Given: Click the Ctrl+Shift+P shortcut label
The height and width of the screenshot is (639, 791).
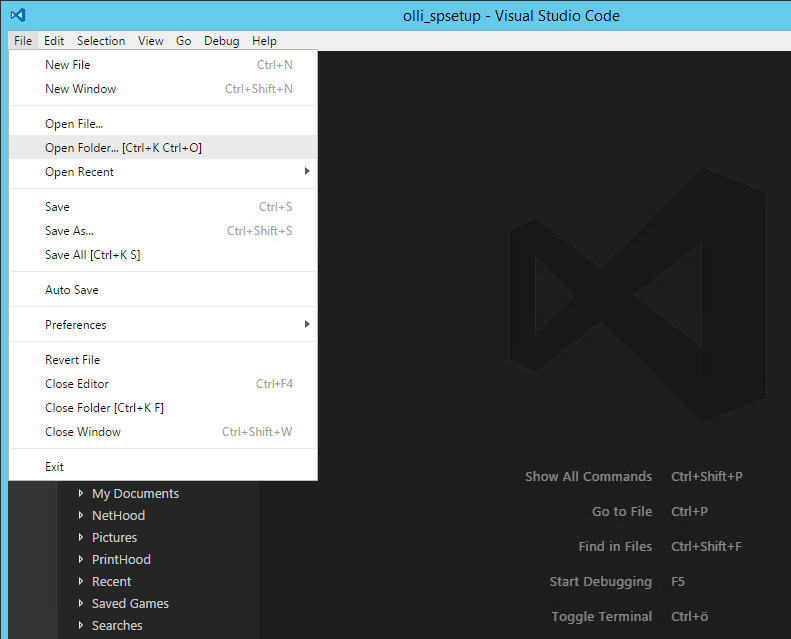Looking at the screenshot, I should coord(707,477).
